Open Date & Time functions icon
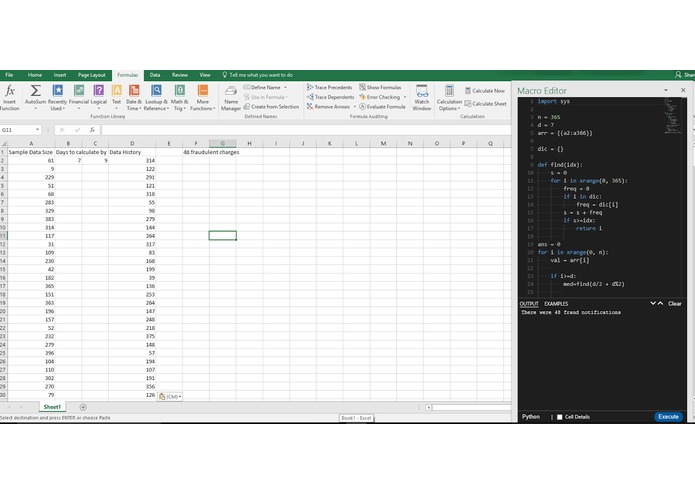This screenshot has height=494, width=695. pos(134,90)
